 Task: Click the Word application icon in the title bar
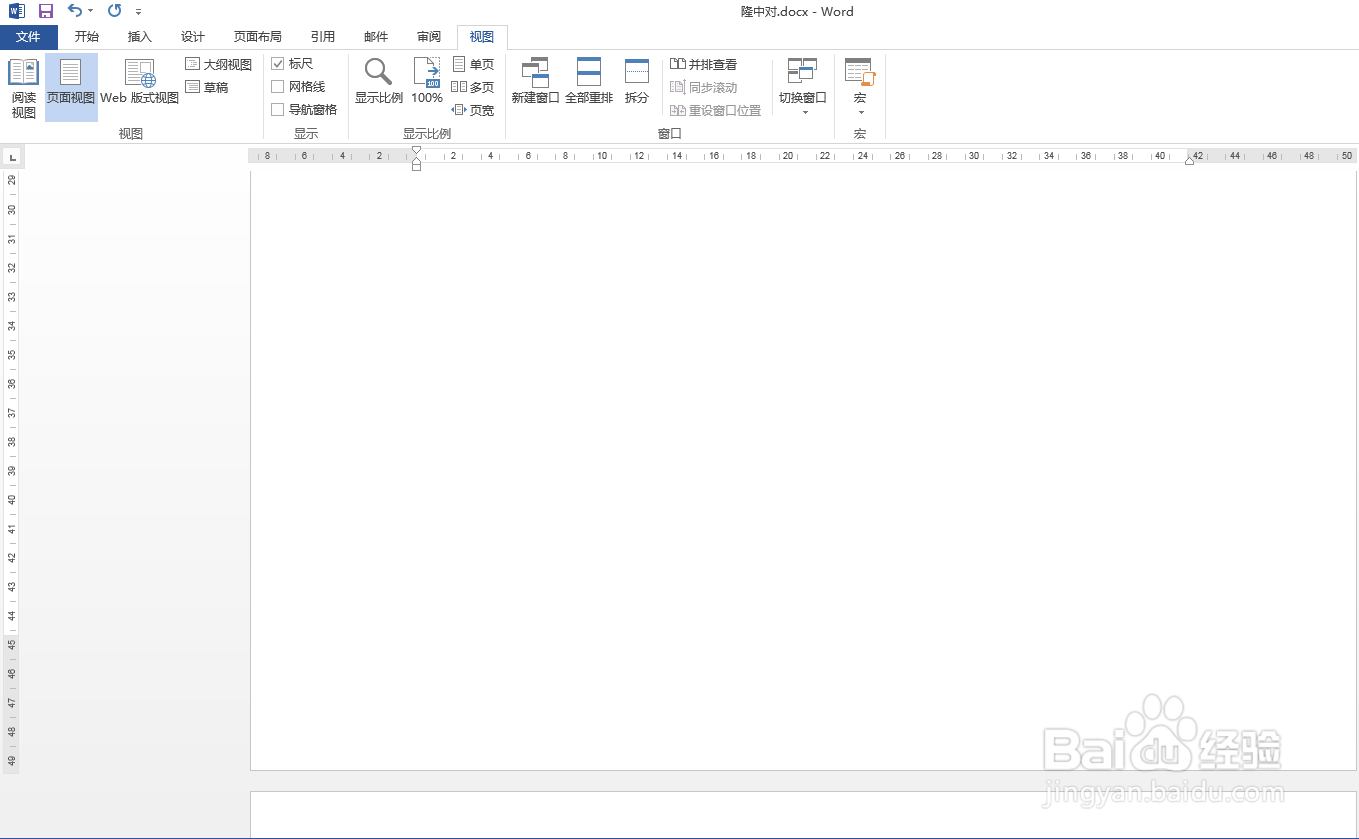(x=16, y=11)
